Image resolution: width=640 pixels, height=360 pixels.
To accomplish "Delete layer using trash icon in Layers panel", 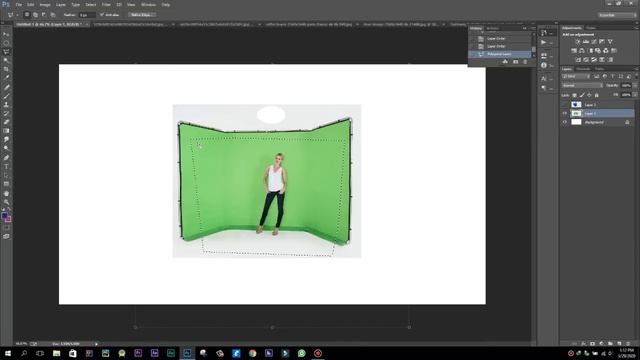I will (629, 344).
